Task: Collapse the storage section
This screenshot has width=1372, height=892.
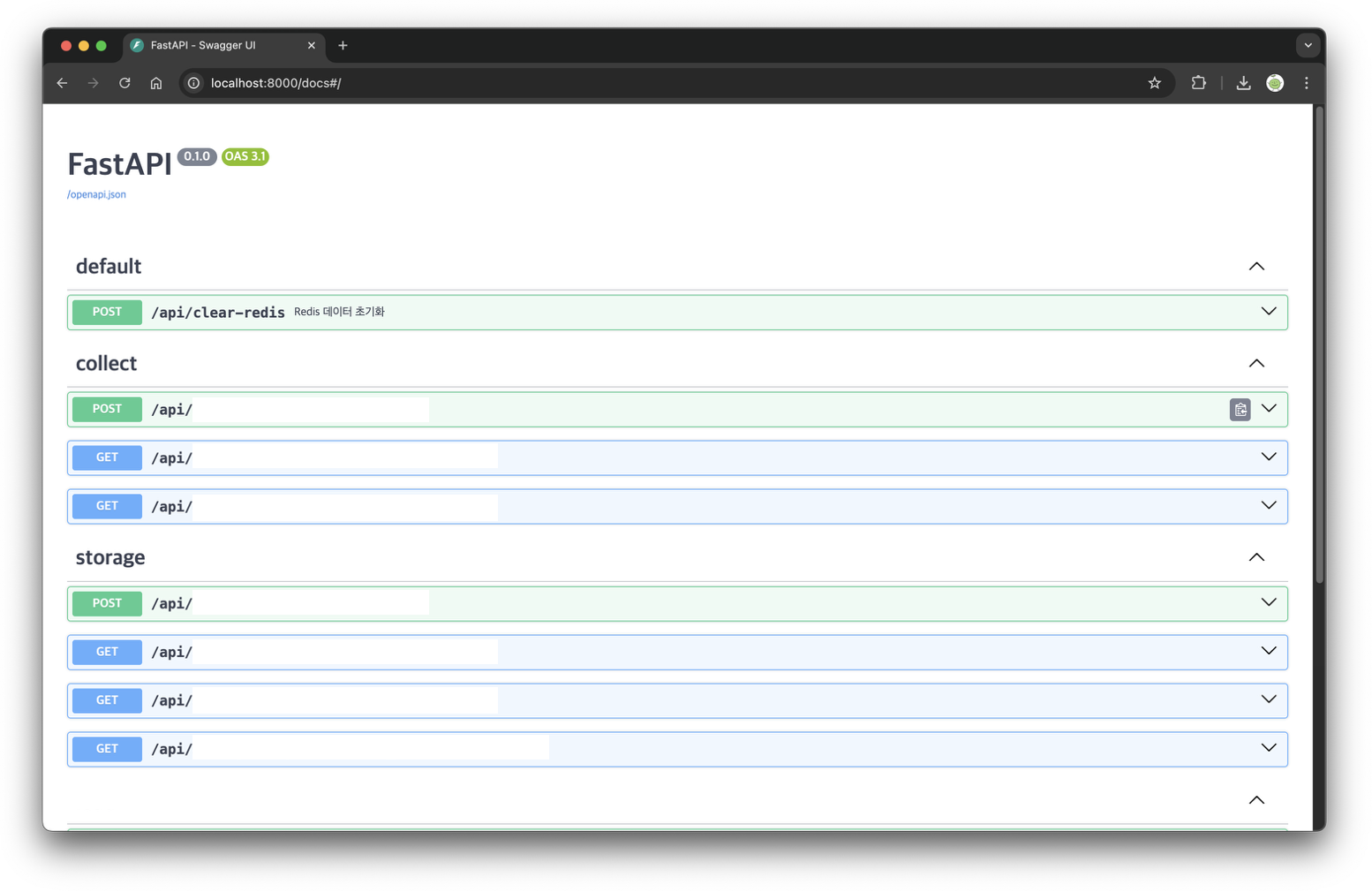Action: 1256,558
